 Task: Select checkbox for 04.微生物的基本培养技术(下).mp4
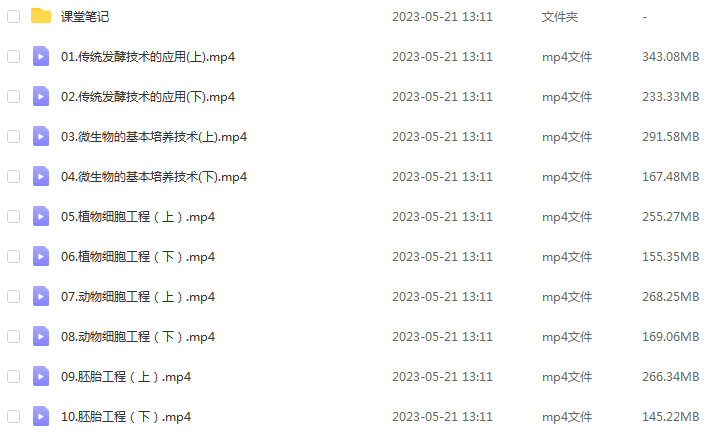(14, 177)
